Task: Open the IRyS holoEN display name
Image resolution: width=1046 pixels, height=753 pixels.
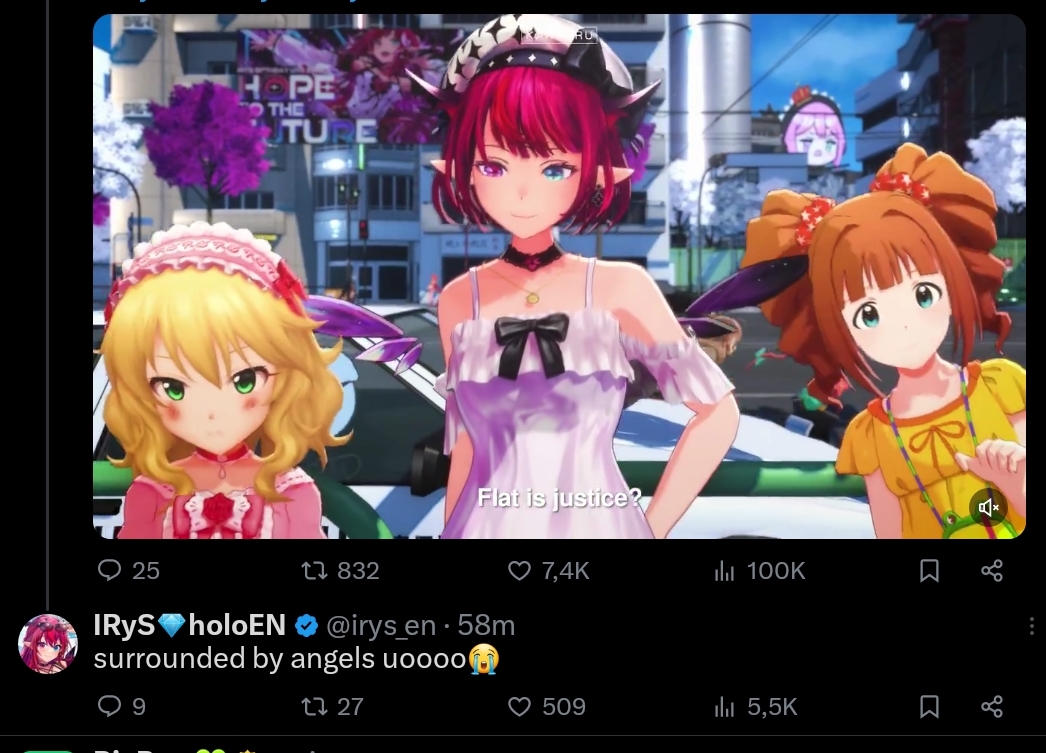Action: [x=189, y=625]
